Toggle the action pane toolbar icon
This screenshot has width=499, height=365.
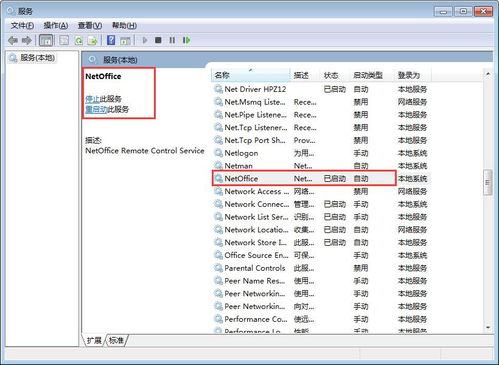[x=125, y=40]
